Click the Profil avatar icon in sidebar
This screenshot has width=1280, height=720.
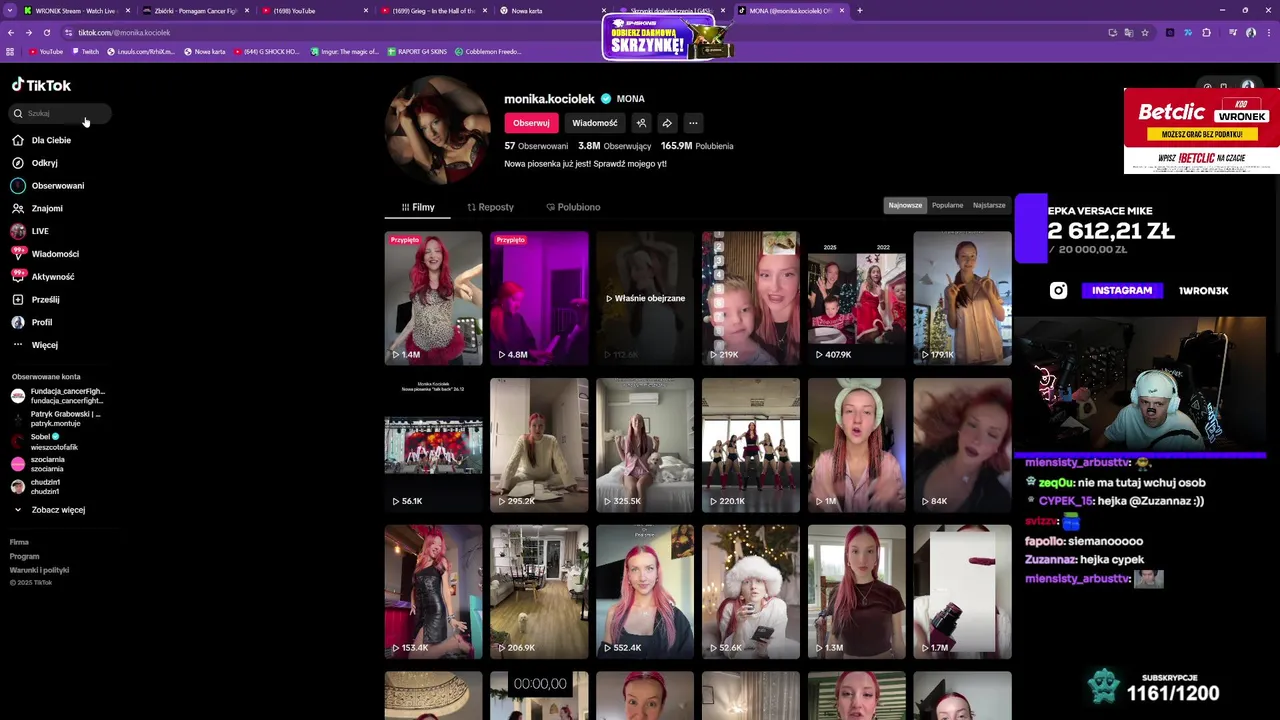(18, 322)
